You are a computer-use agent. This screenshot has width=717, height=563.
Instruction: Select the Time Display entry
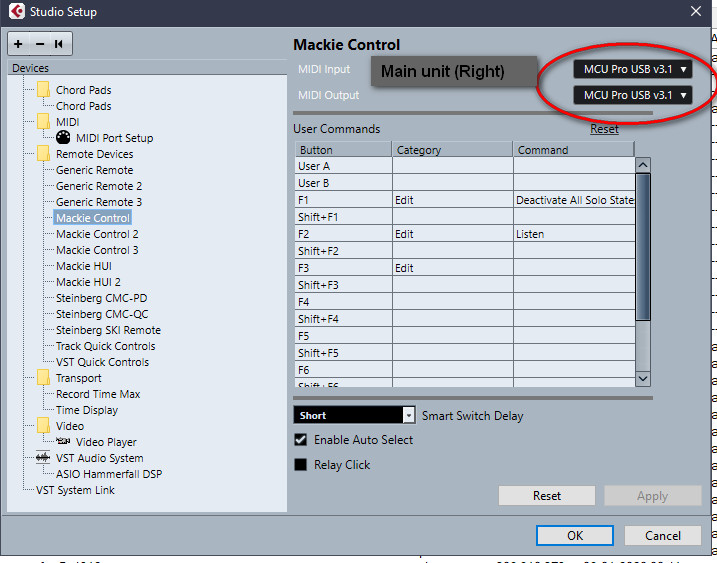[x=87, y=410]
